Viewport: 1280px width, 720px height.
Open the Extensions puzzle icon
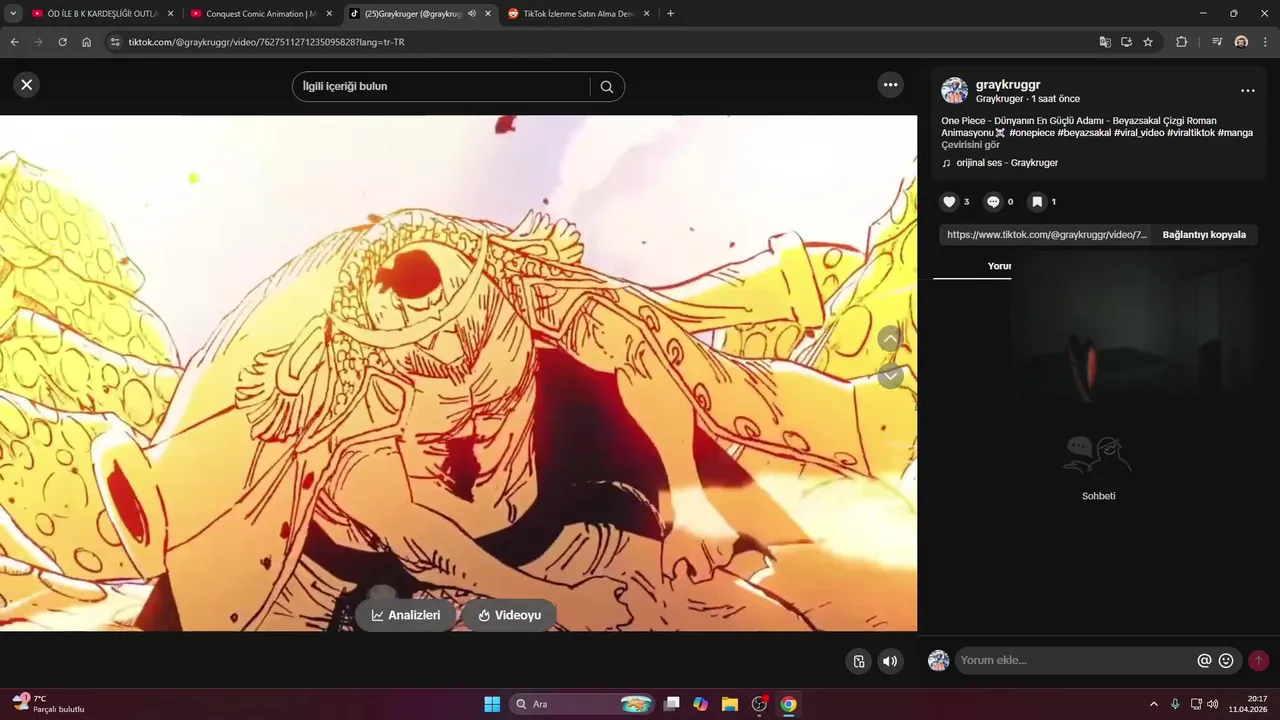[x=1181, y=42]
